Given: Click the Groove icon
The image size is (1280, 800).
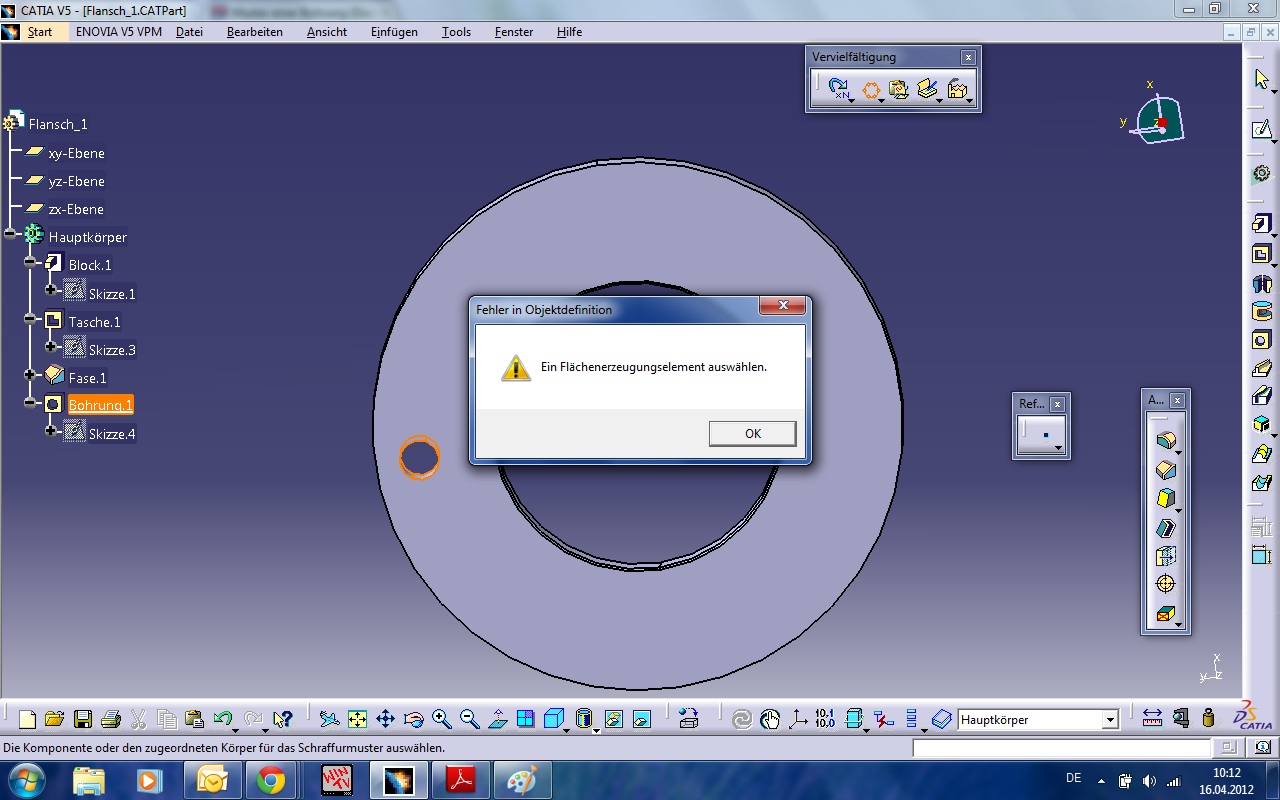Looking at the screenshot, I should [1262, 312].
